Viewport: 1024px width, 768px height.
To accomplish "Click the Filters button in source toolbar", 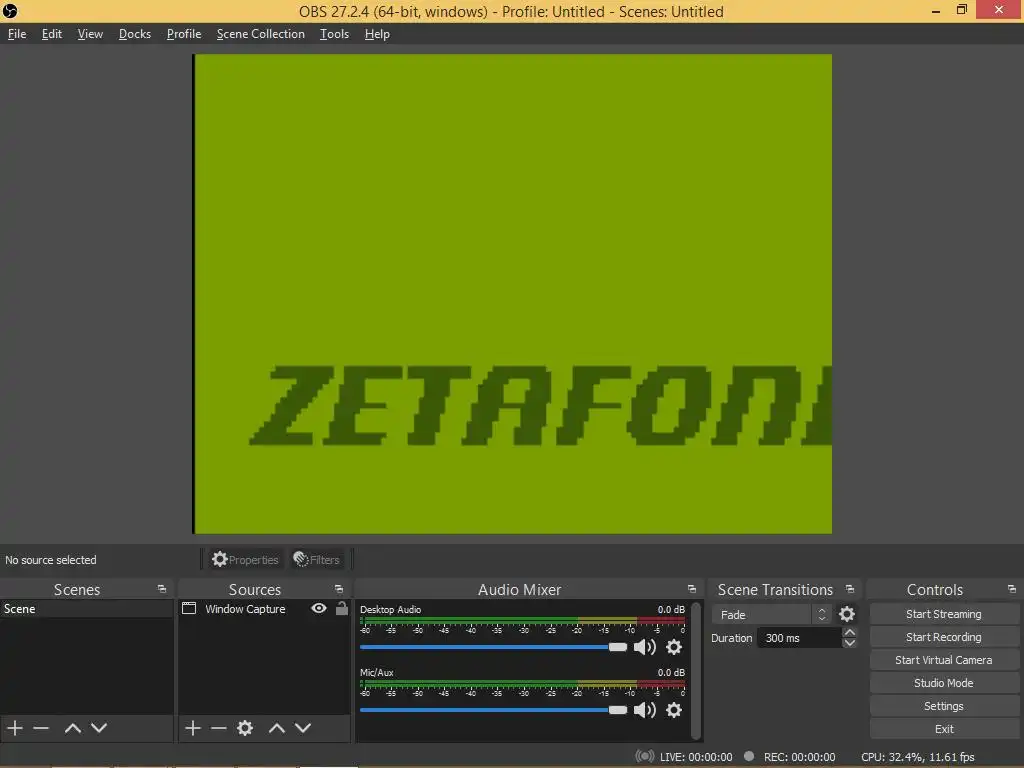I will point(317,560).
